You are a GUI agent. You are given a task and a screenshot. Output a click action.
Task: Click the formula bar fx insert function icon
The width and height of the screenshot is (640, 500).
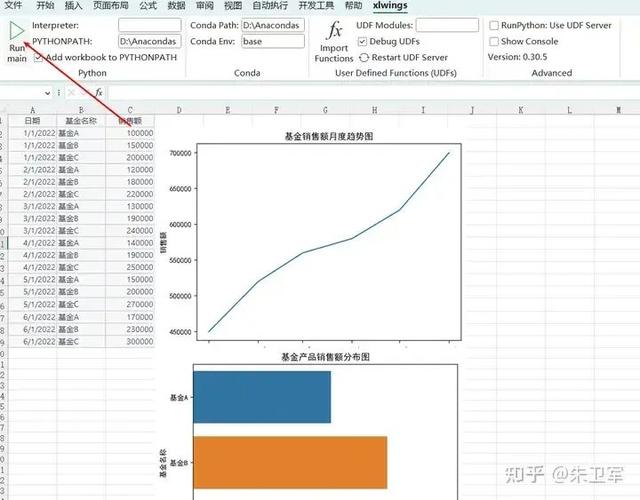click(99, 93)
